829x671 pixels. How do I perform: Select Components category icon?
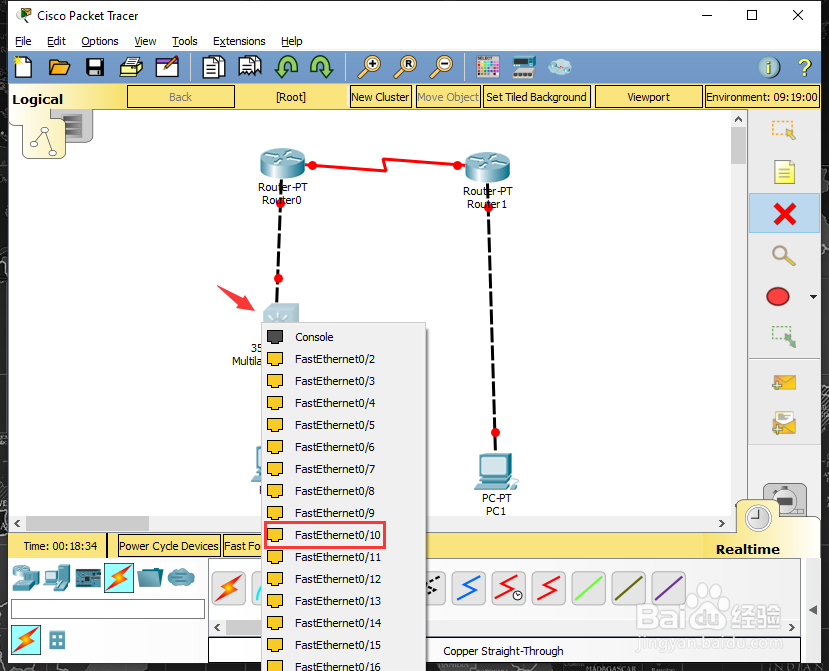coord(88,578)
